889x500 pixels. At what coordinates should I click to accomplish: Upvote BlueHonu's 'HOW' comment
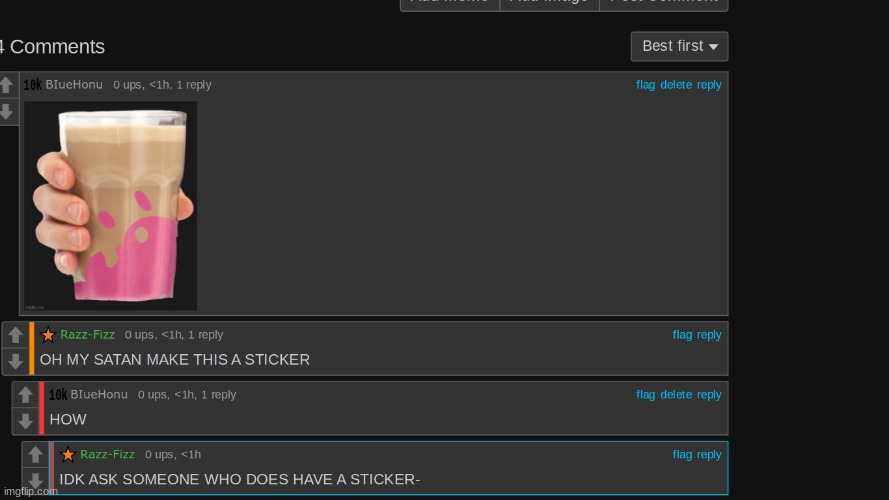(x=26, y=395)
